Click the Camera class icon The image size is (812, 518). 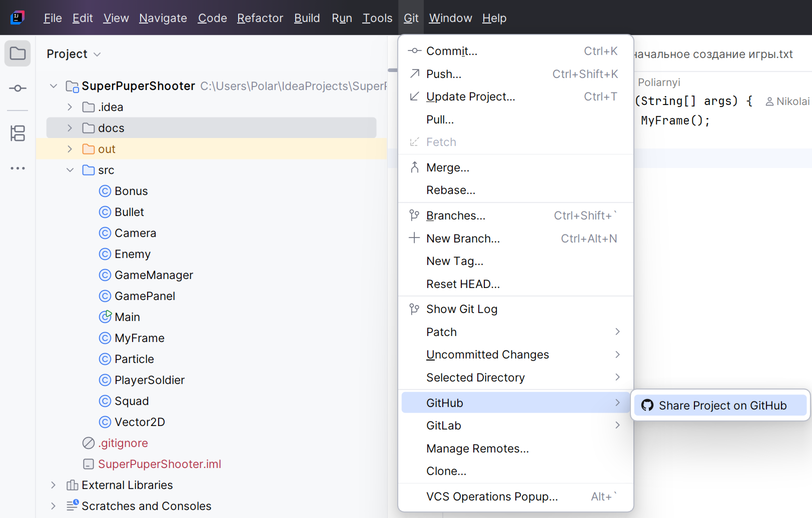105,233
